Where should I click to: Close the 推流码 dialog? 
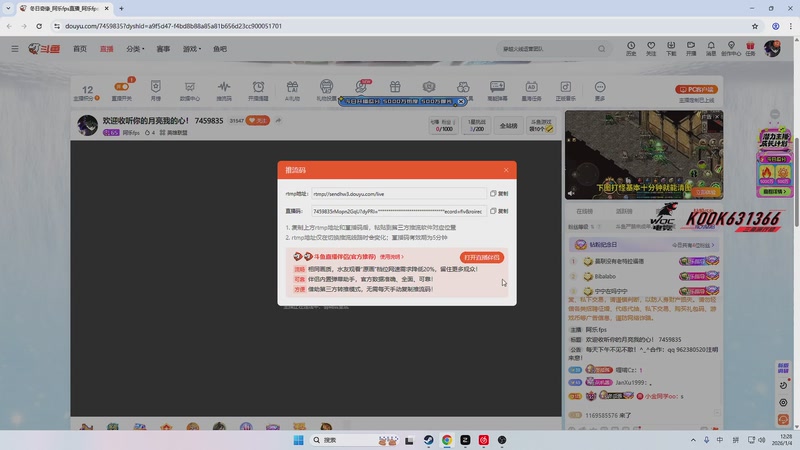tap(506, 170)
